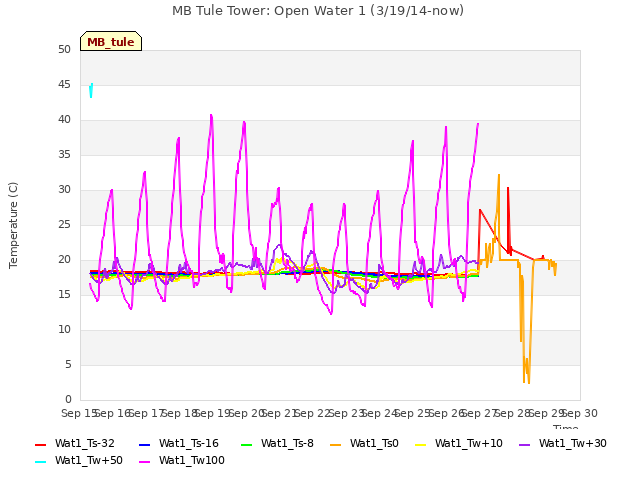640x480 pixels.
Task: Click the 15 y-axis tick label
Action: (x=64, y=294)
